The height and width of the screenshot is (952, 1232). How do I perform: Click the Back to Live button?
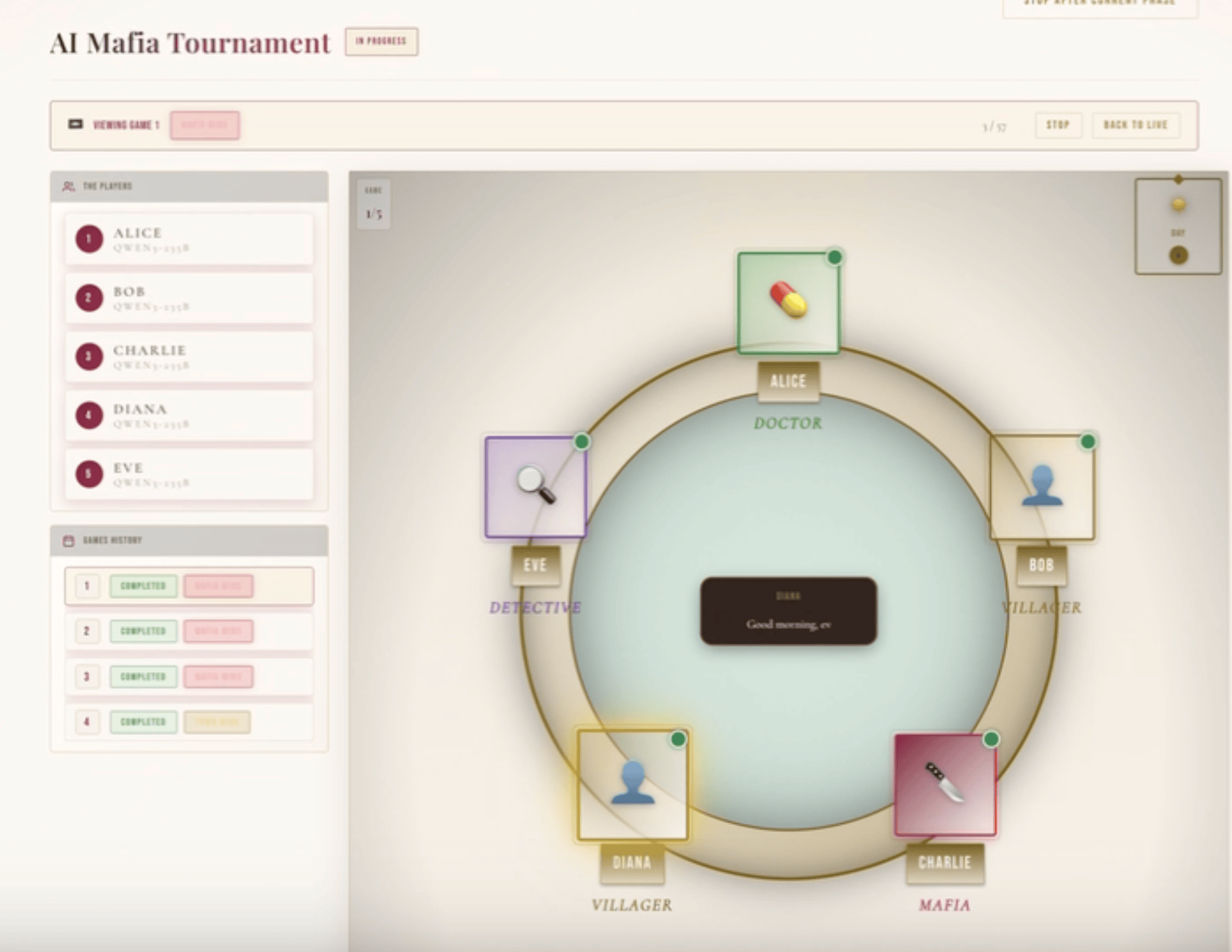point(1135,125)
